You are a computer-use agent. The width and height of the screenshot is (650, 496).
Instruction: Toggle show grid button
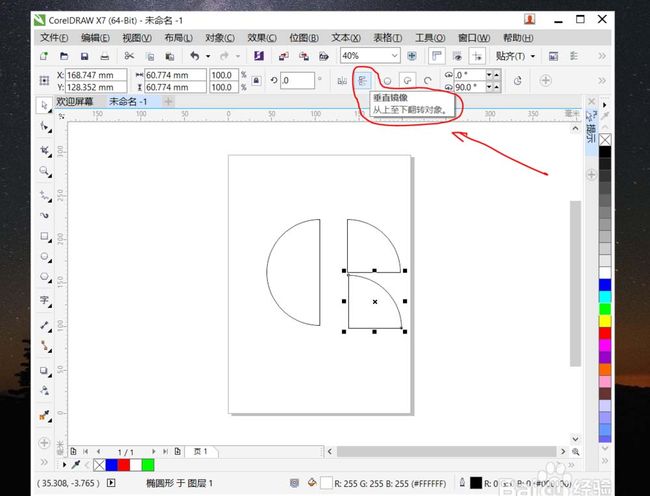coord(457,56)
